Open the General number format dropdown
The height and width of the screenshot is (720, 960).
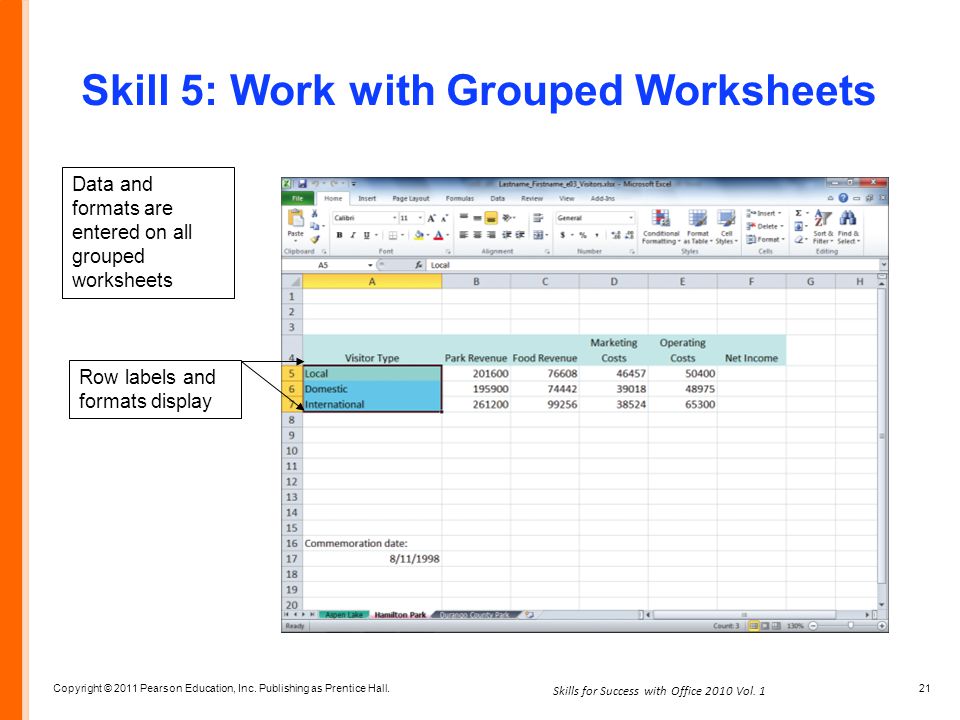[631, 218]
